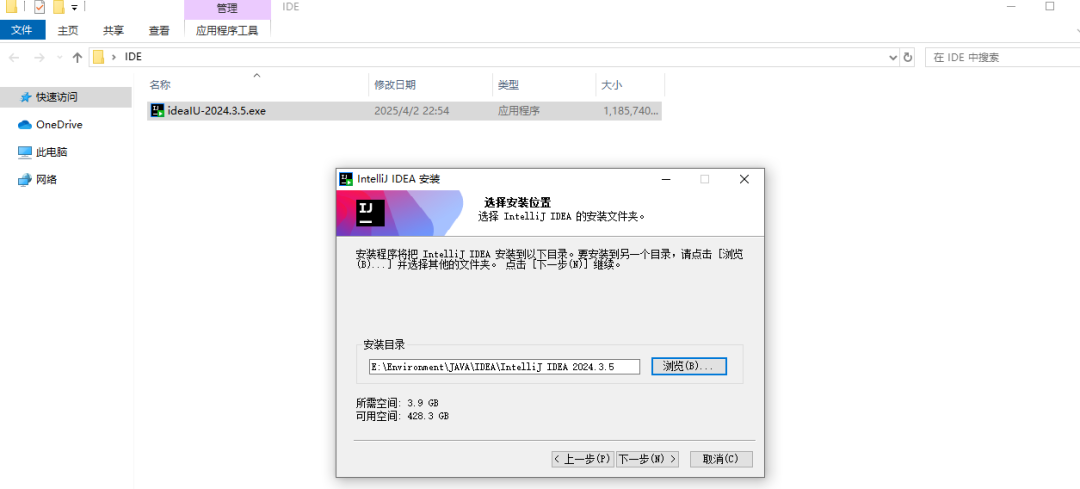Click the IJ logo in installer header

point(369,214)
